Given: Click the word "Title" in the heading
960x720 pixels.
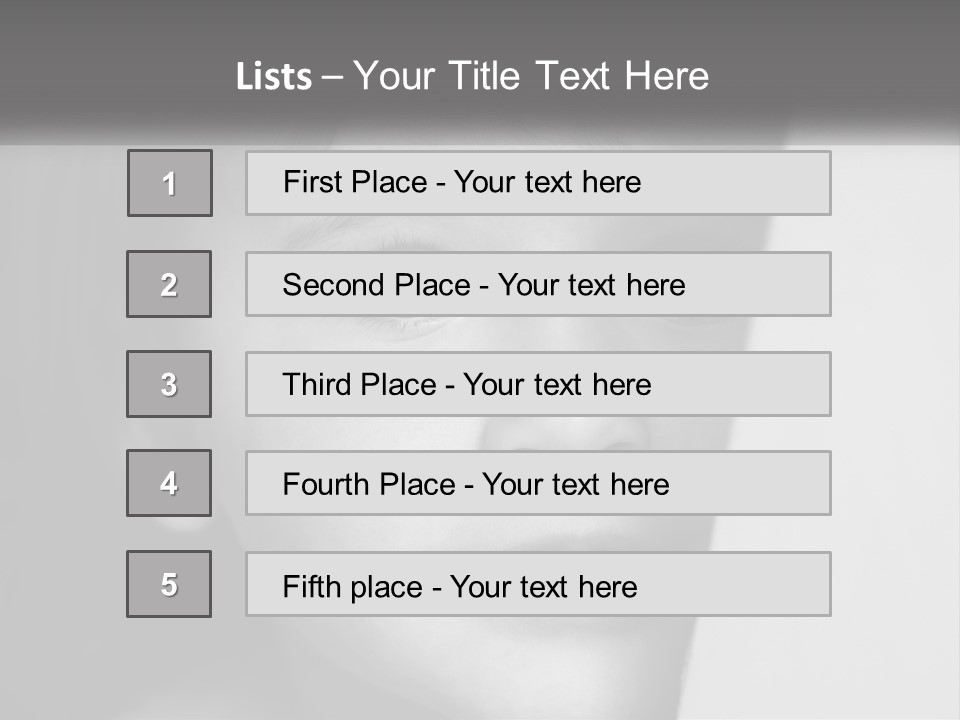Looking at the screenshot, I should [486, 77].
